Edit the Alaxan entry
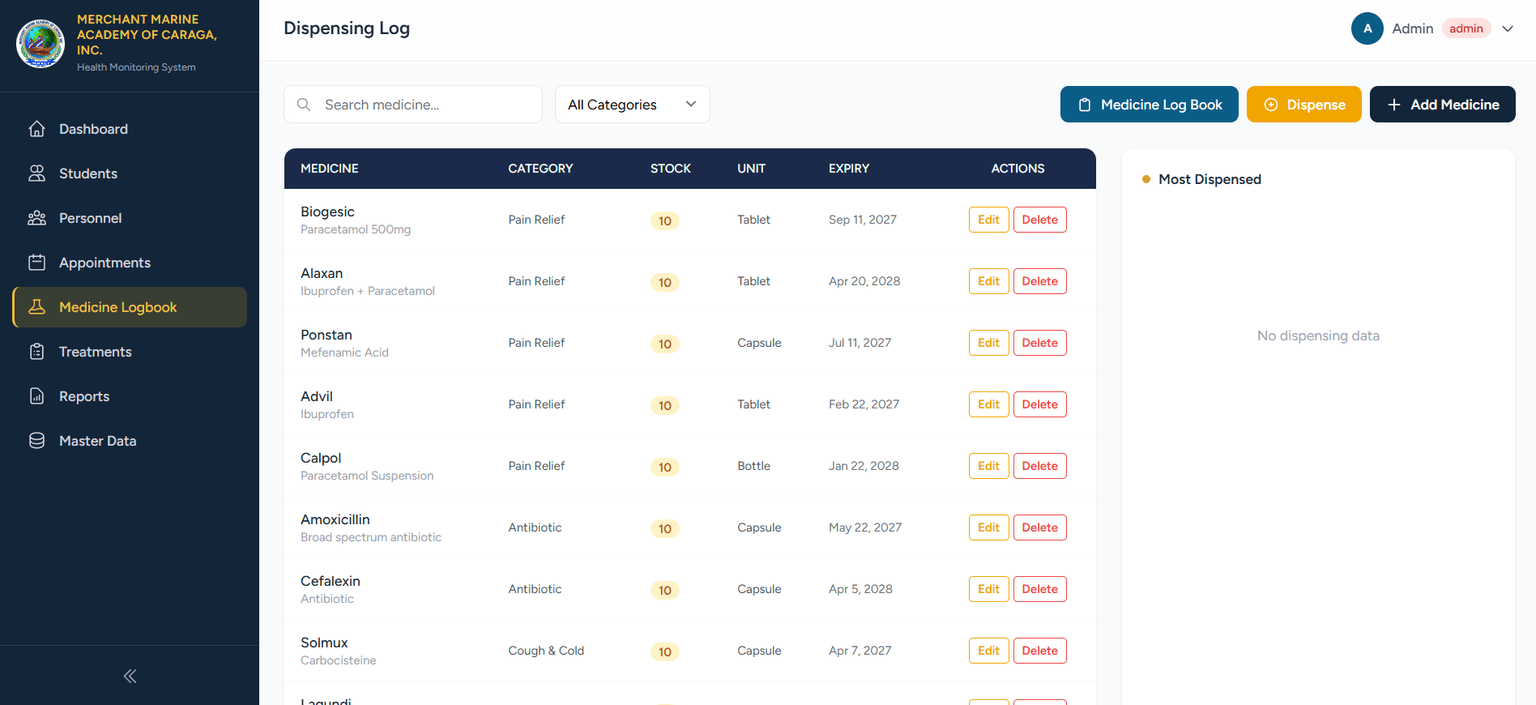The image size is (1536, 705). [x=989, y=281]
